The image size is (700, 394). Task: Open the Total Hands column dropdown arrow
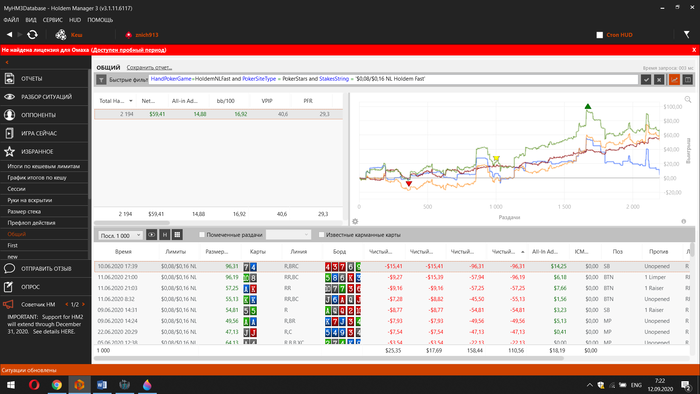tap(131, 101)
